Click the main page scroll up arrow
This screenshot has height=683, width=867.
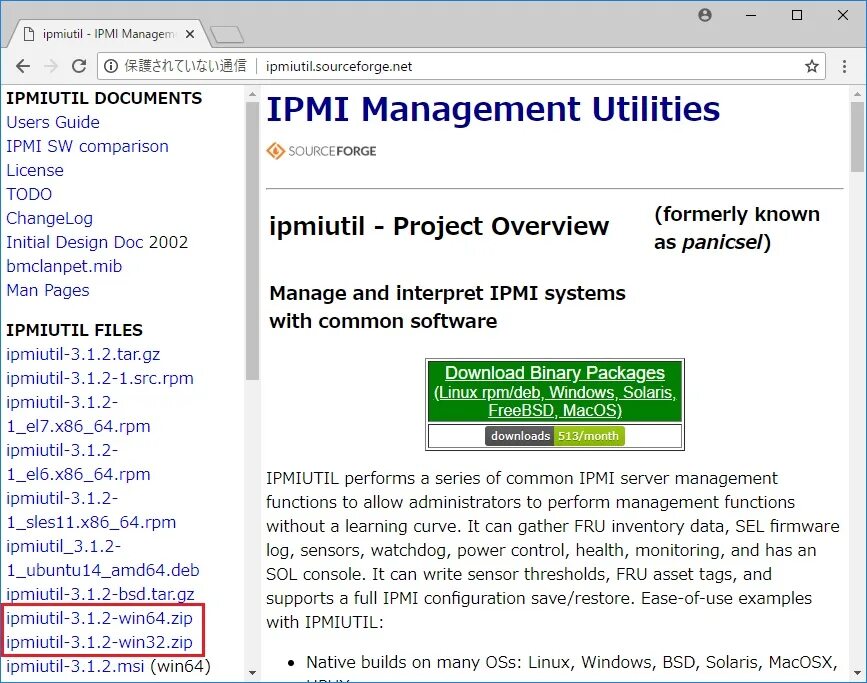(857, 94)
